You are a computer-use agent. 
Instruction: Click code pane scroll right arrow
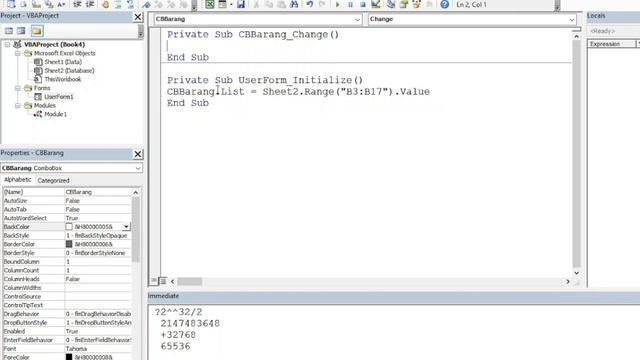pyautogui.click(x=568, y=282)
